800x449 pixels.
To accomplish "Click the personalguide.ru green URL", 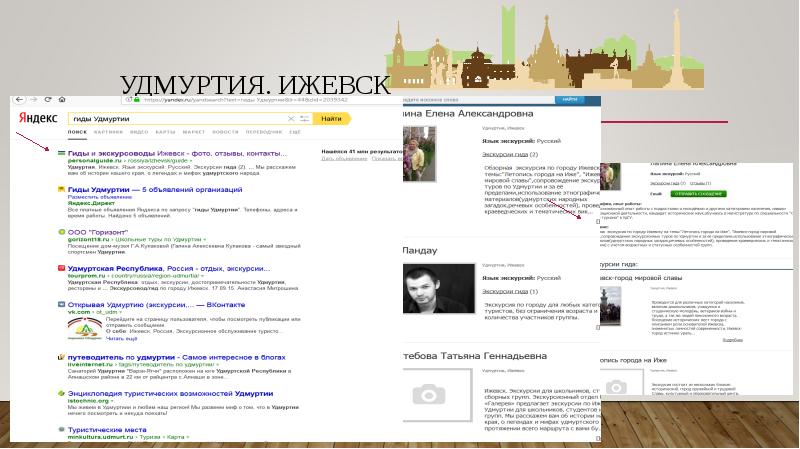I will (94, 160).
